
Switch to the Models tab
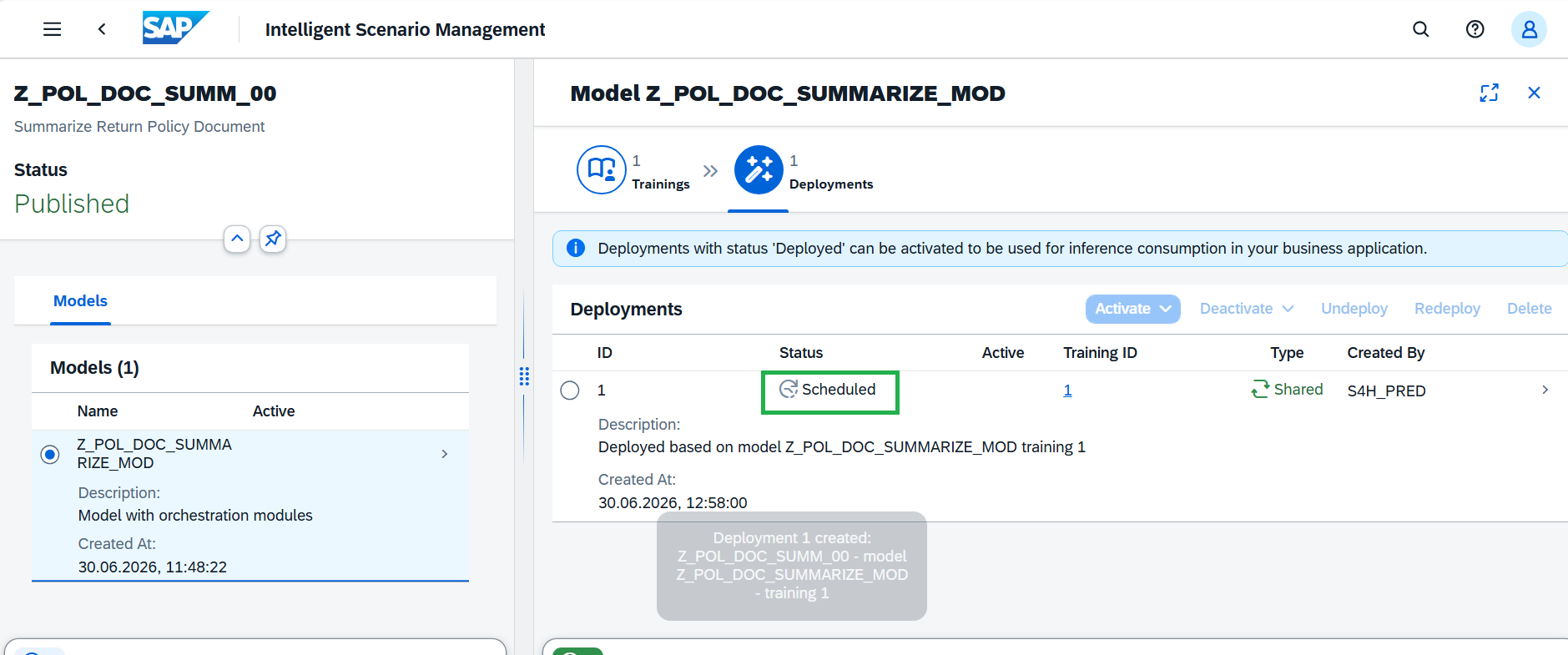pos(80,301)
